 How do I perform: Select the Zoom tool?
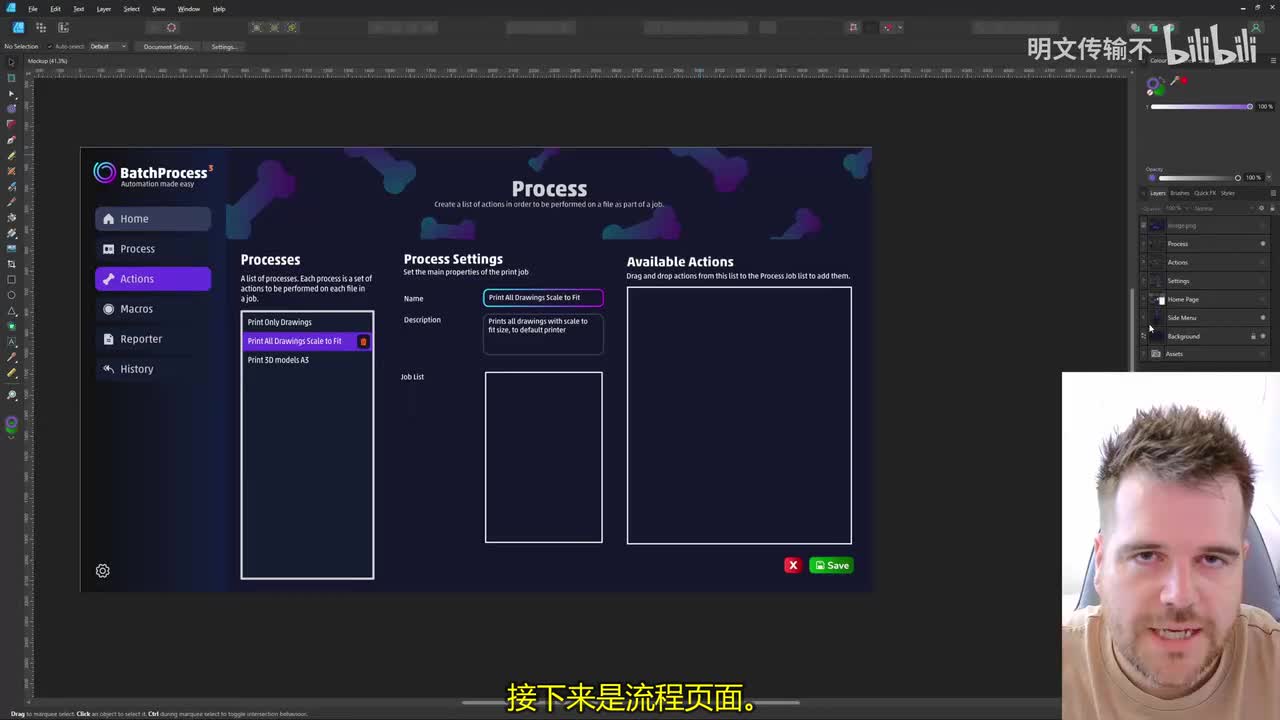click(x=11, y=395)
